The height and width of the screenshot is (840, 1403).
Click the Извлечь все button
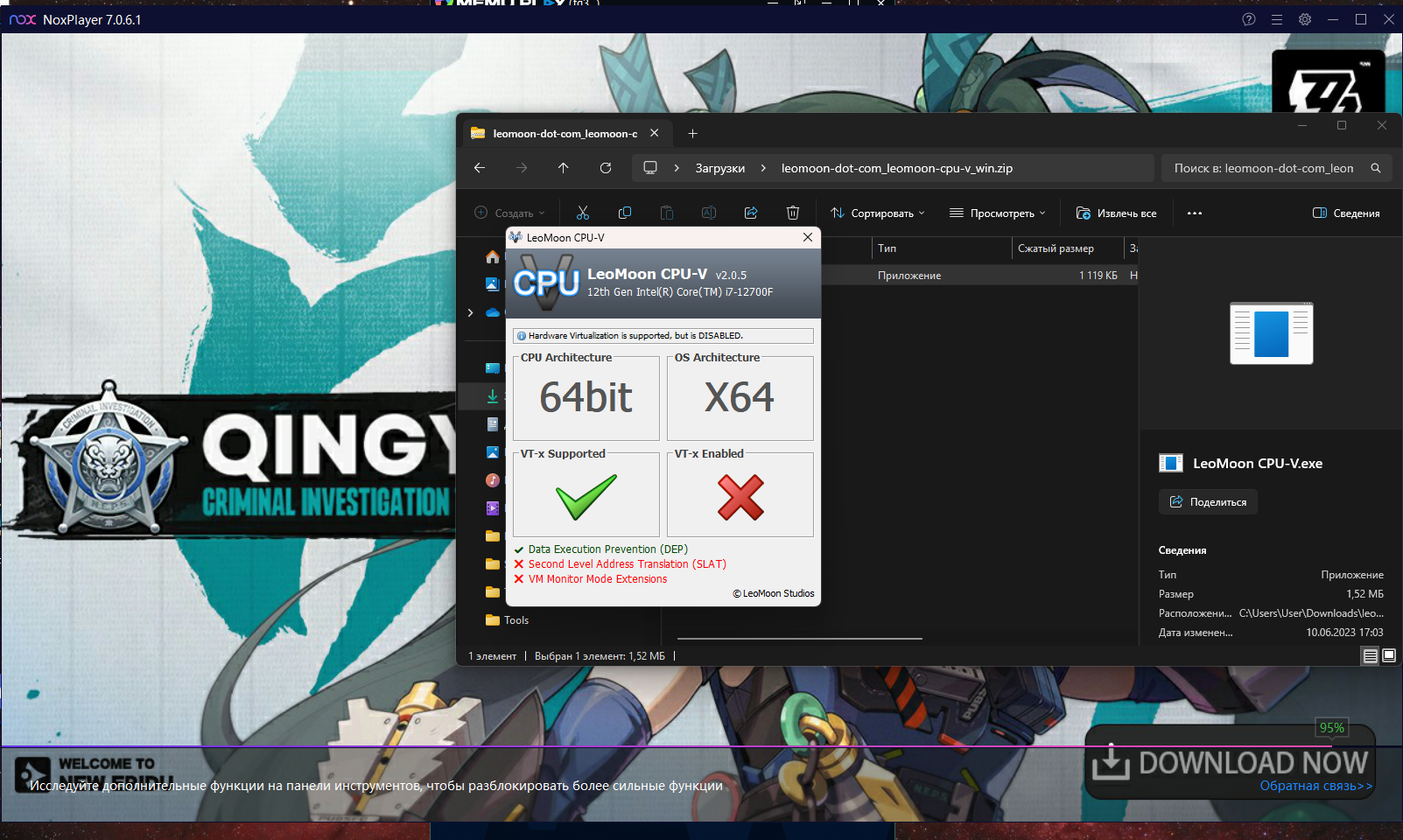pos(1116,213)
